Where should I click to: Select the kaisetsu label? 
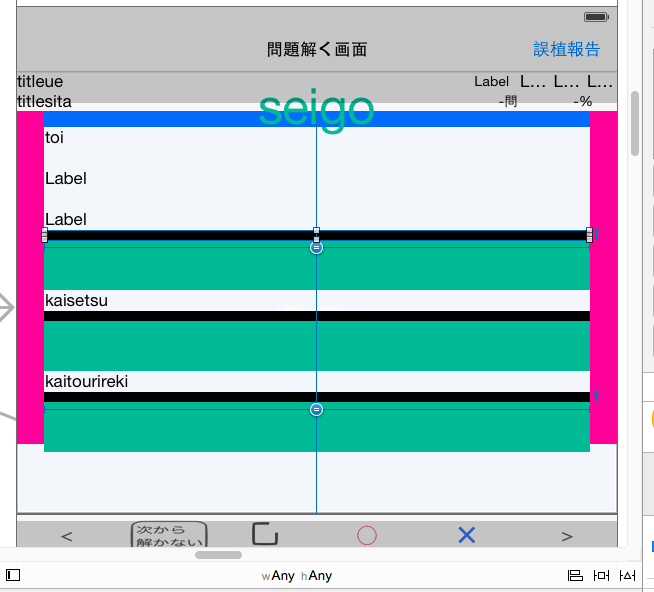[76, 300]
